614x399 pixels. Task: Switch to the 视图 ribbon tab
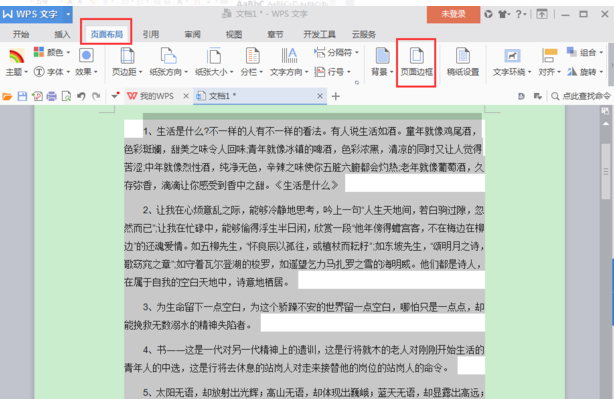[x=234, y=34]
